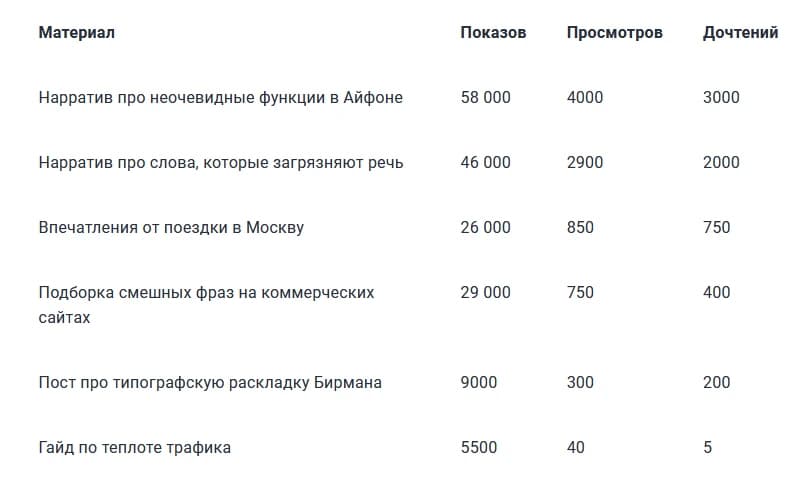Image resolution: width=797 pixels, height=490 pixels.
Task: Click the "Дочтений" column header
Action: click(740, 33)
